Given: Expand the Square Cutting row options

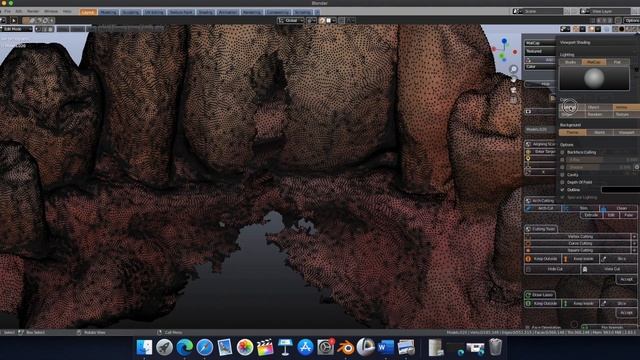Looking at the screenshot, I should [634, 250].
